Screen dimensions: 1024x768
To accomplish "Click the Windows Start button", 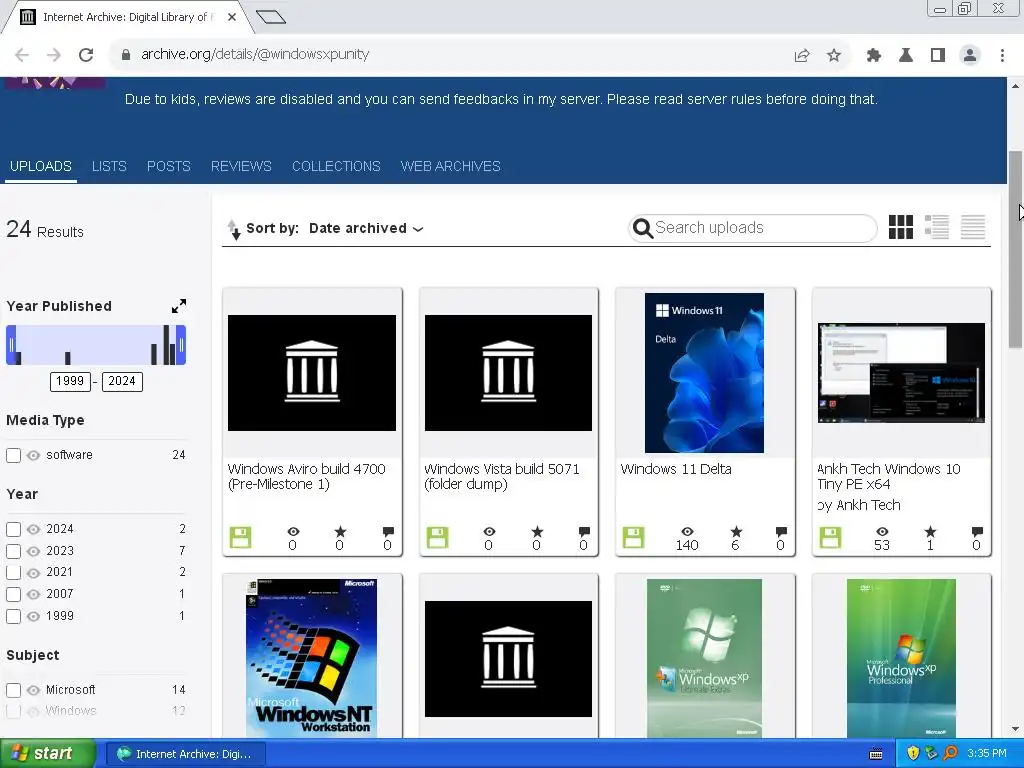I will (48, 754).
